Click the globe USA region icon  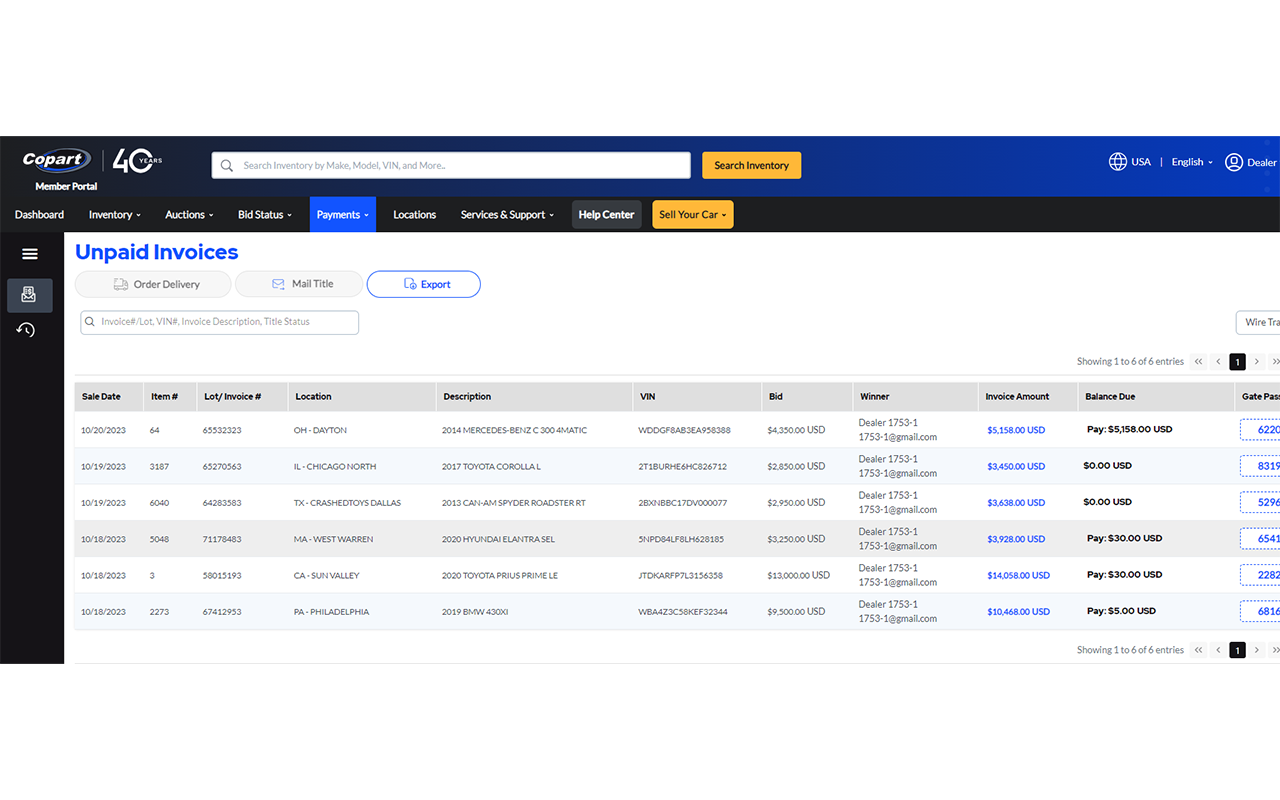click(x=1118, y=162)
